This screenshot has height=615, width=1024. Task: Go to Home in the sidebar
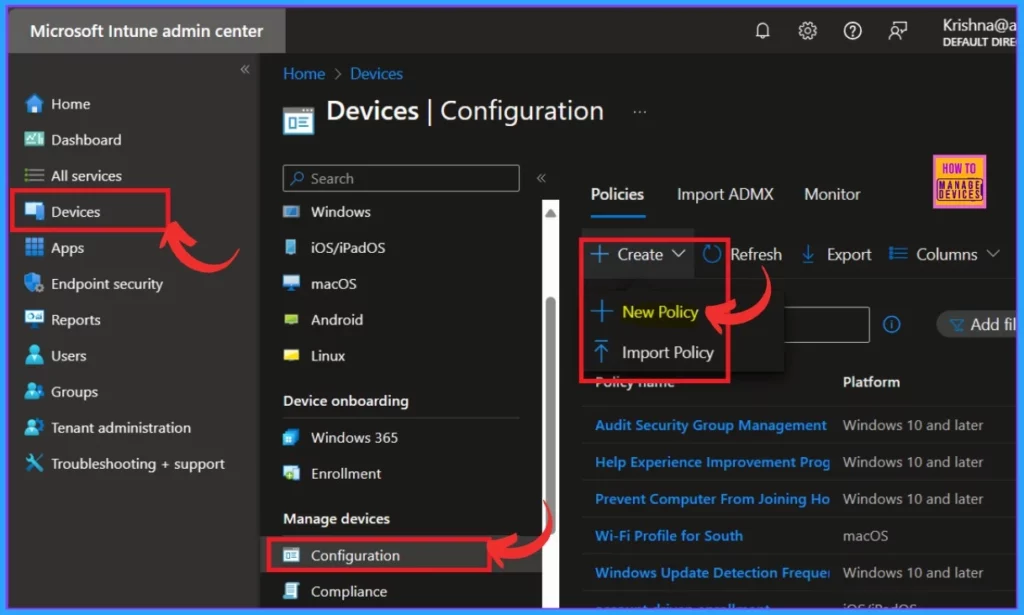pos(71,104)
